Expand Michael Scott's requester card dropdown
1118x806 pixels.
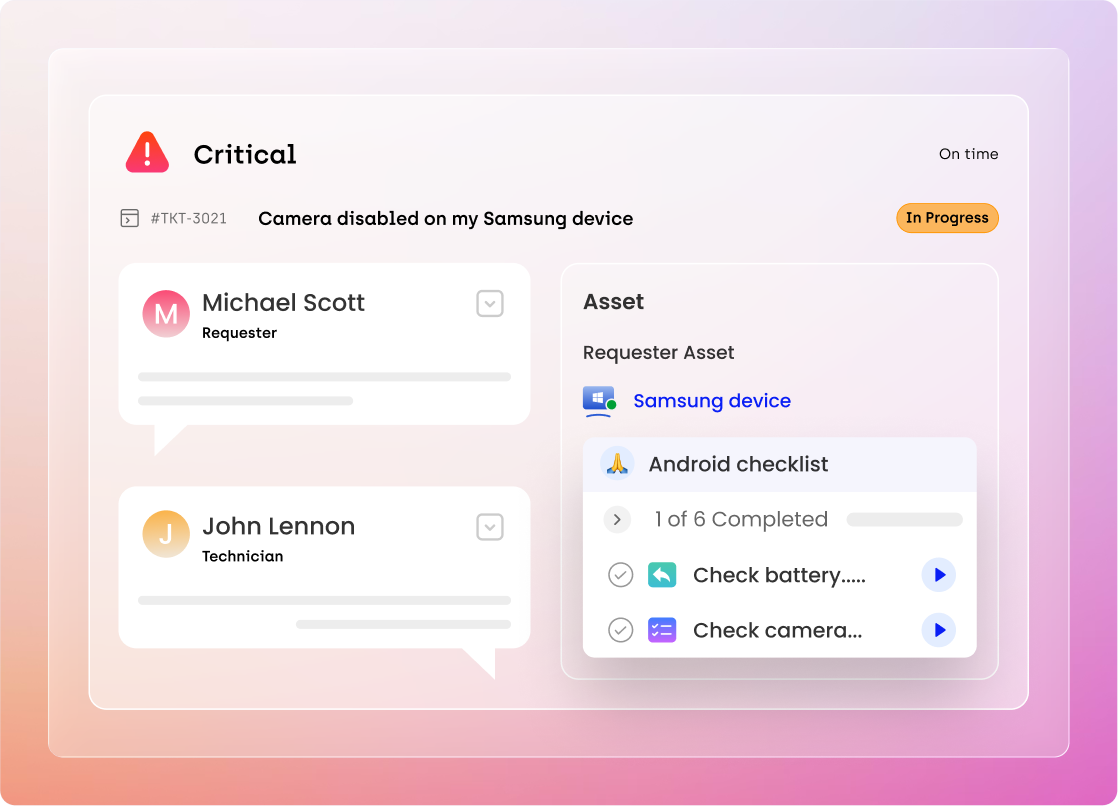(490, 303)
